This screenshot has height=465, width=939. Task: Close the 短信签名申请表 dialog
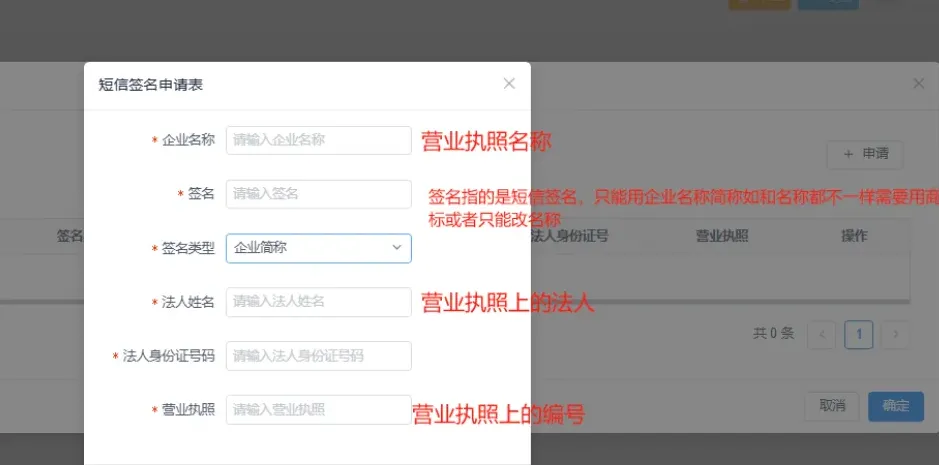[509, 84]
